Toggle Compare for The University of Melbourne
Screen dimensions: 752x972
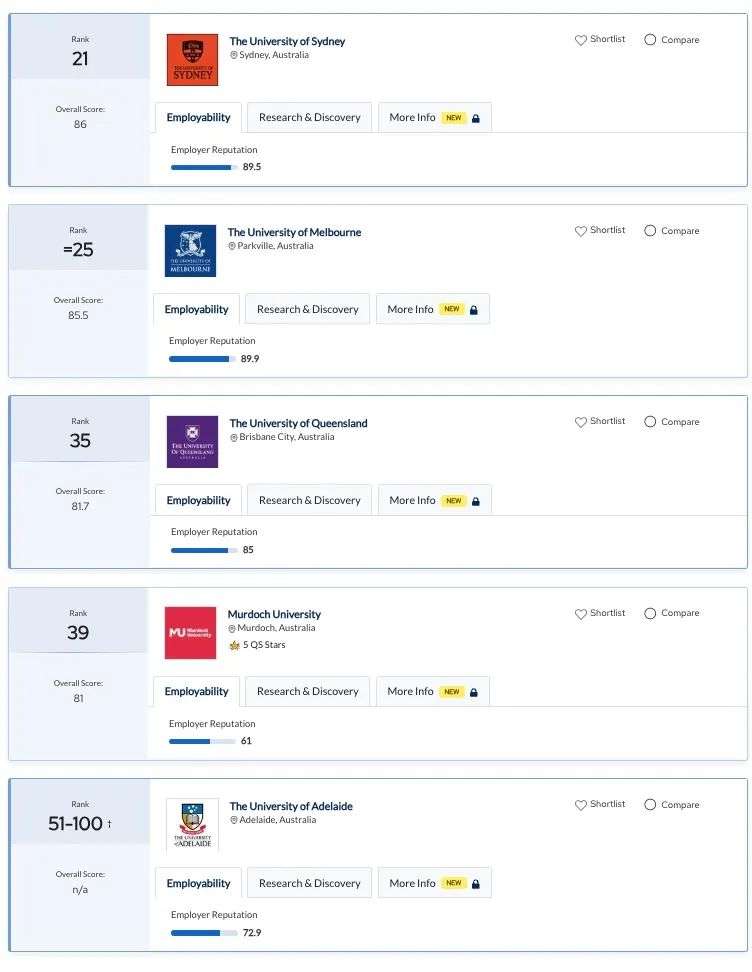click(x=650, y=231)
